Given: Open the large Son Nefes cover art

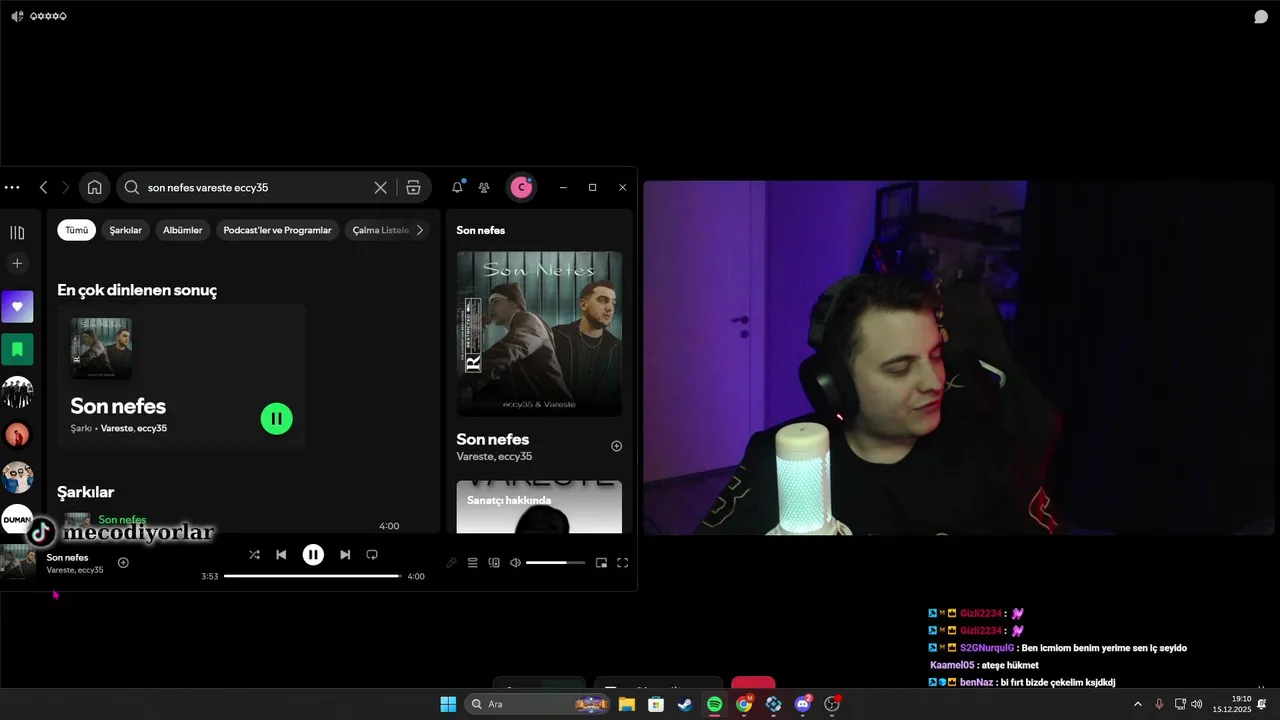Looking at the screenshot, I should [539, 333].
